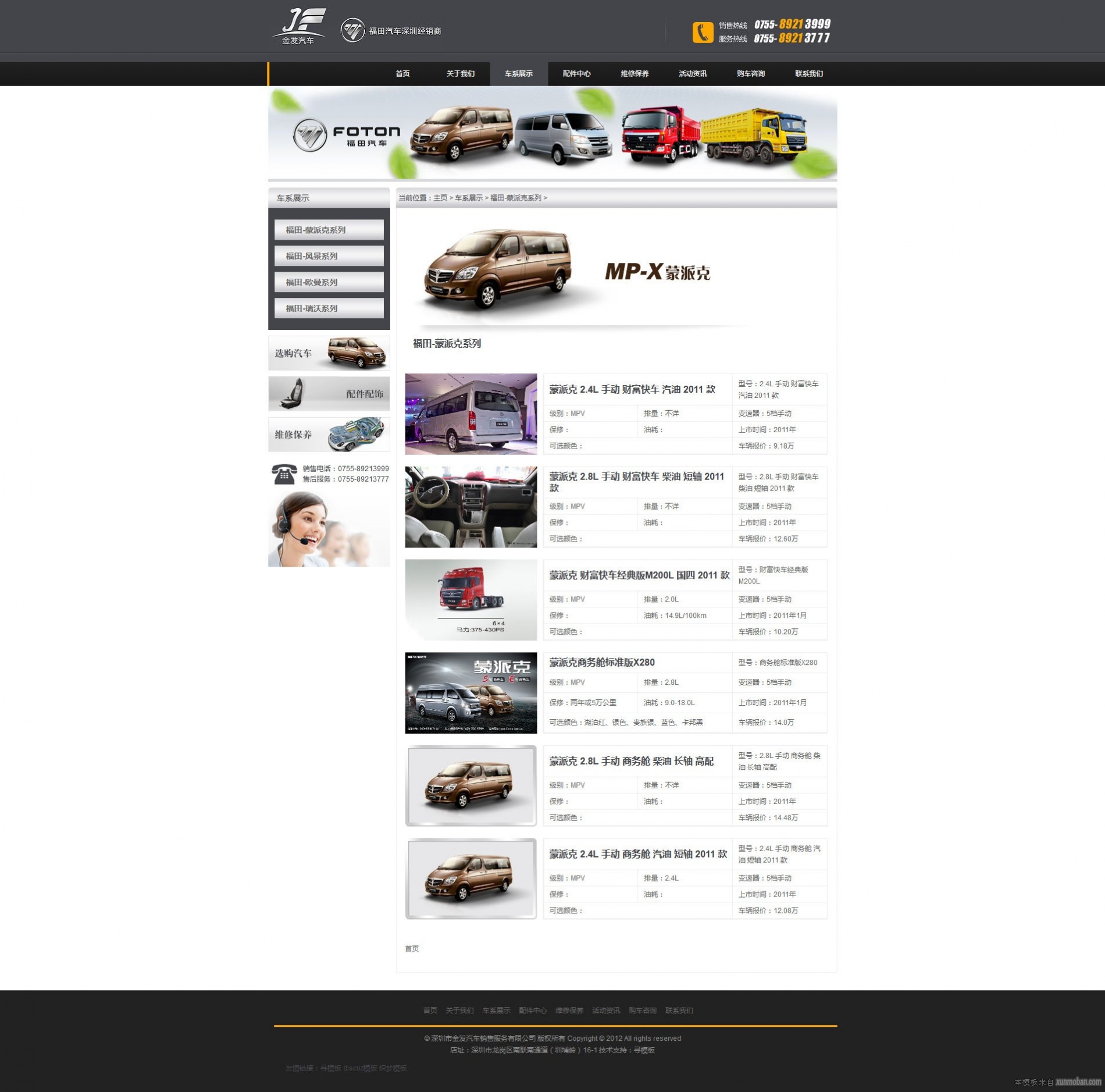
Task: Open title 蒙派克 财富快车经典版M200L 国四
Action: tap(639, 575)
